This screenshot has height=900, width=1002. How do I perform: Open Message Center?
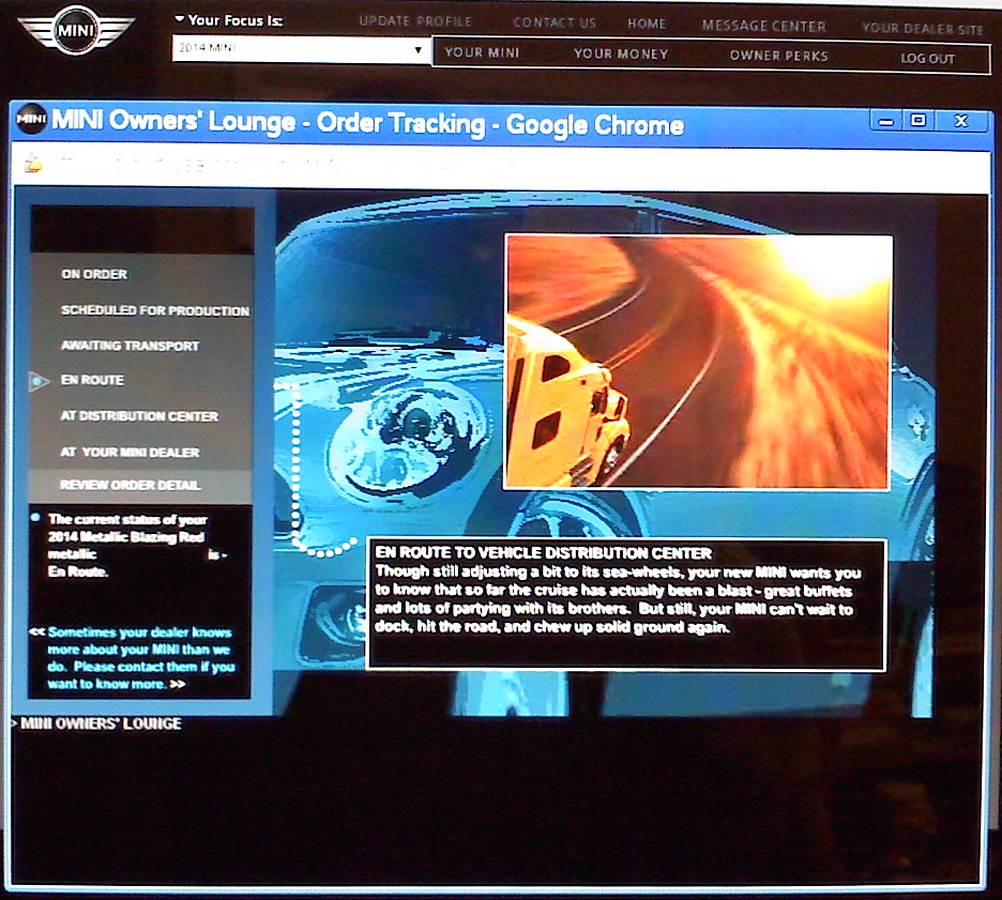click(764, 26)
